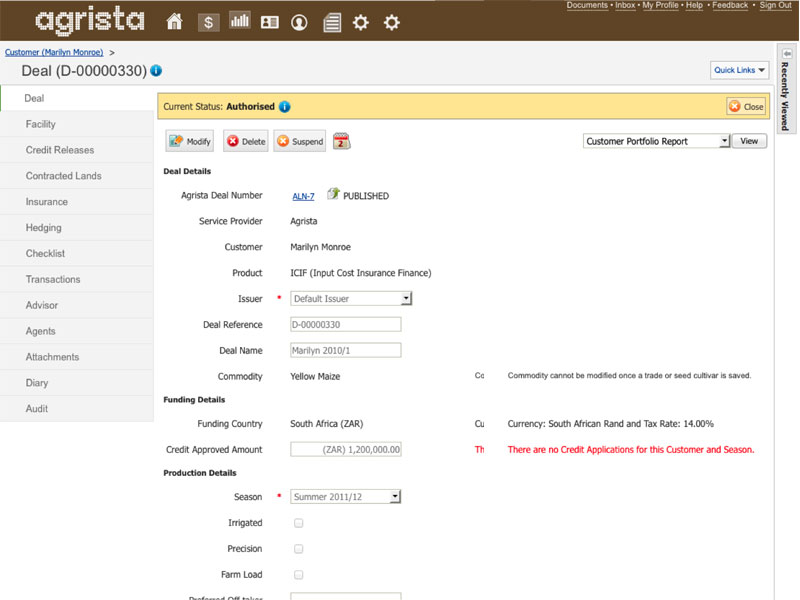The image size is (800, 600).
Task: Click the published arrow icon near ALN-7
Action: 333,194
